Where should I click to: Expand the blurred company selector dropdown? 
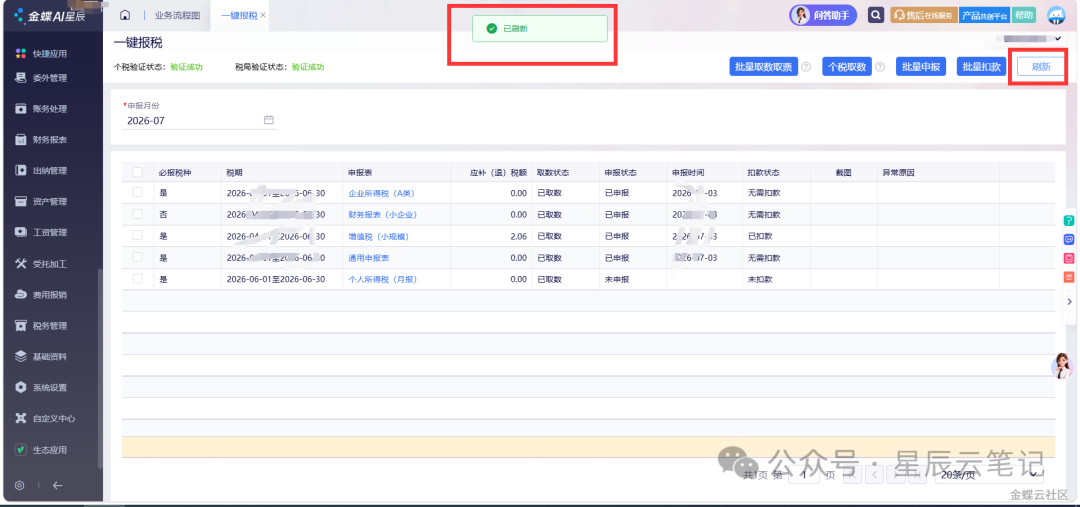(1031, 39)
